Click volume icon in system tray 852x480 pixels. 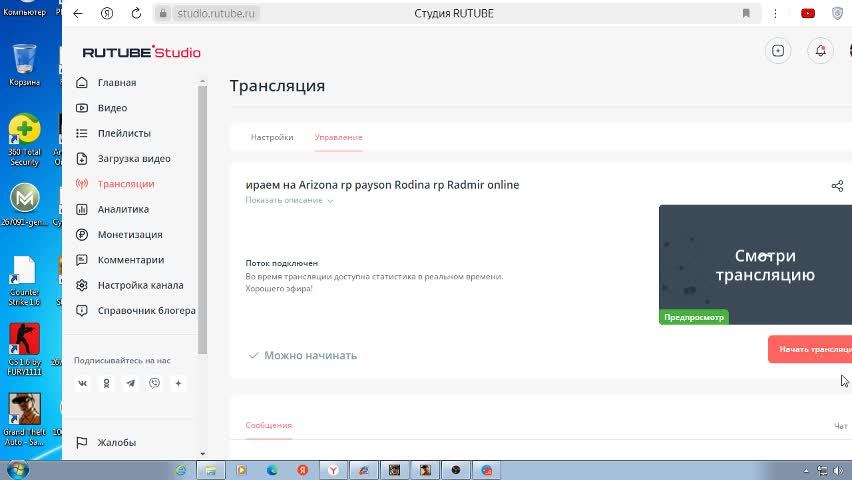click(838, 471)
